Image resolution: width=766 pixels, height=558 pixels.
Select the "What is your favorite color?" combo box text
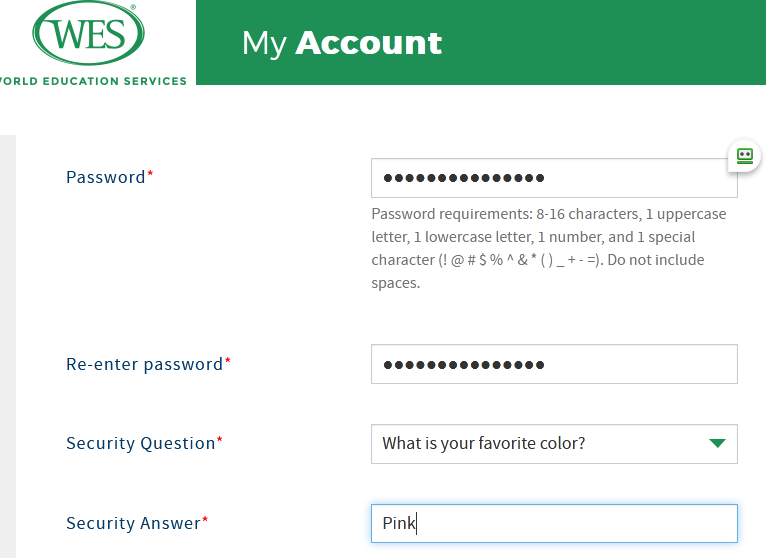[484, 444]
